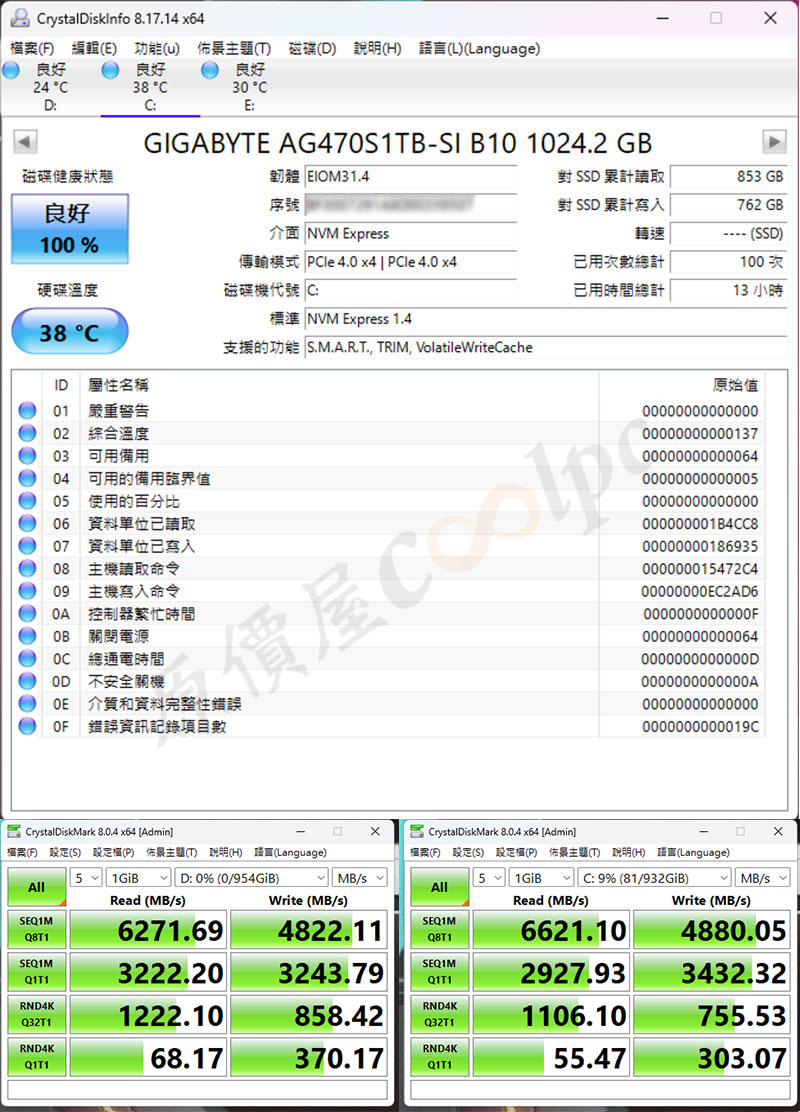The image size is (800, 1112).
Task: Open 1GiB test size dropdown in D: window
Action: click(139, 878)
